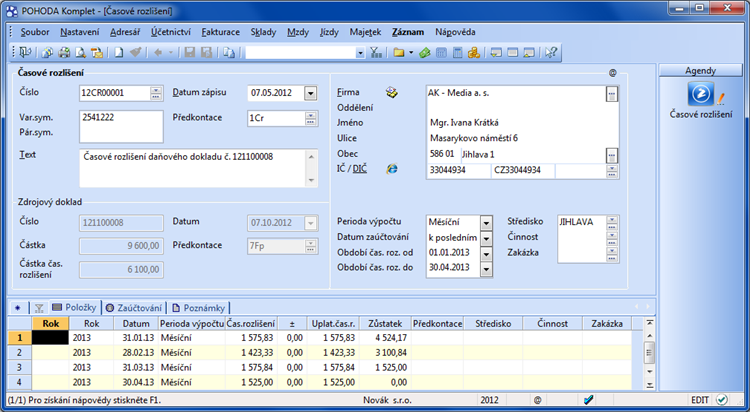Click the green money toolbar icon
The height and width of the screenshot is (412, 750).
(425, 53)
